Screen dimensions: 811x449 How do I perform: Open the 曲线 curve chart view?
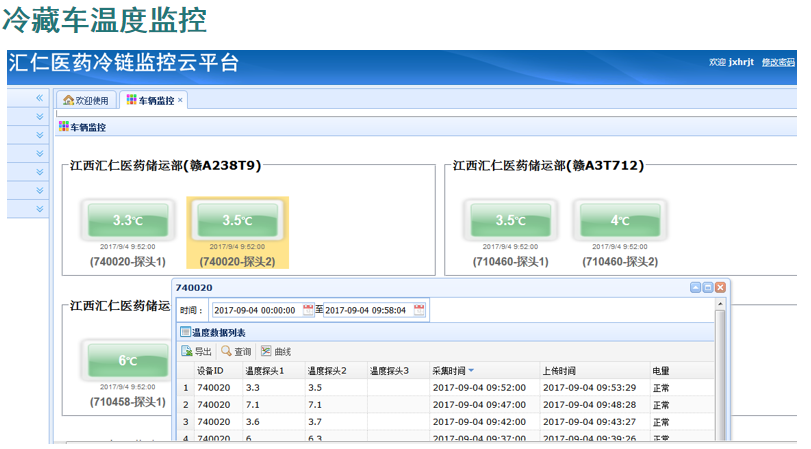pyautogui.click(x=276, y=351)
